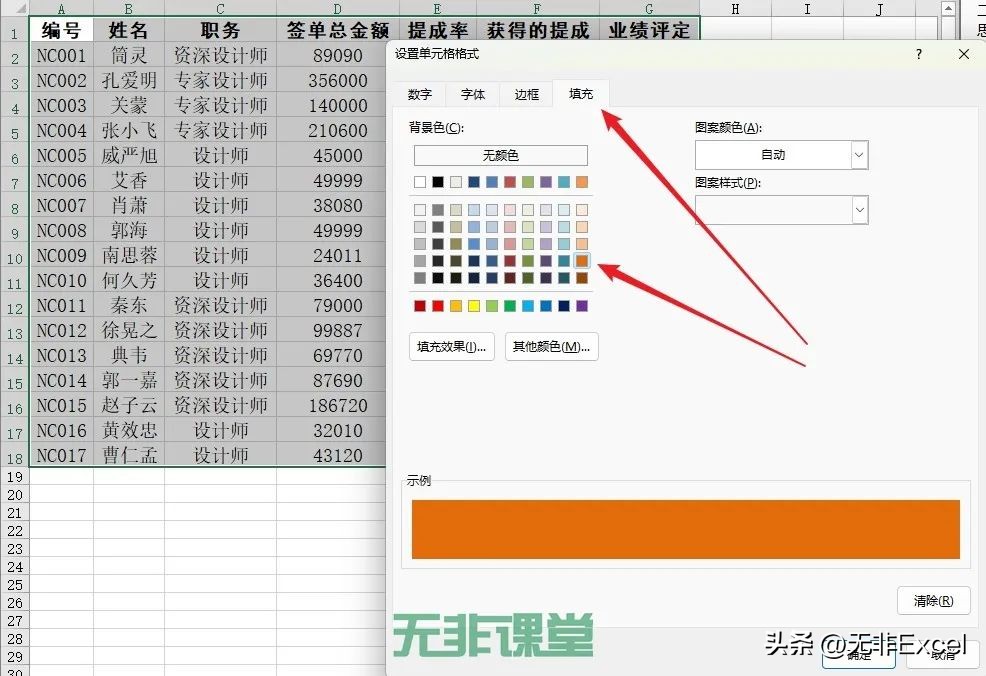Screen dimensions: 986x676
Task: Click header cell 职务
Action: 220,30
